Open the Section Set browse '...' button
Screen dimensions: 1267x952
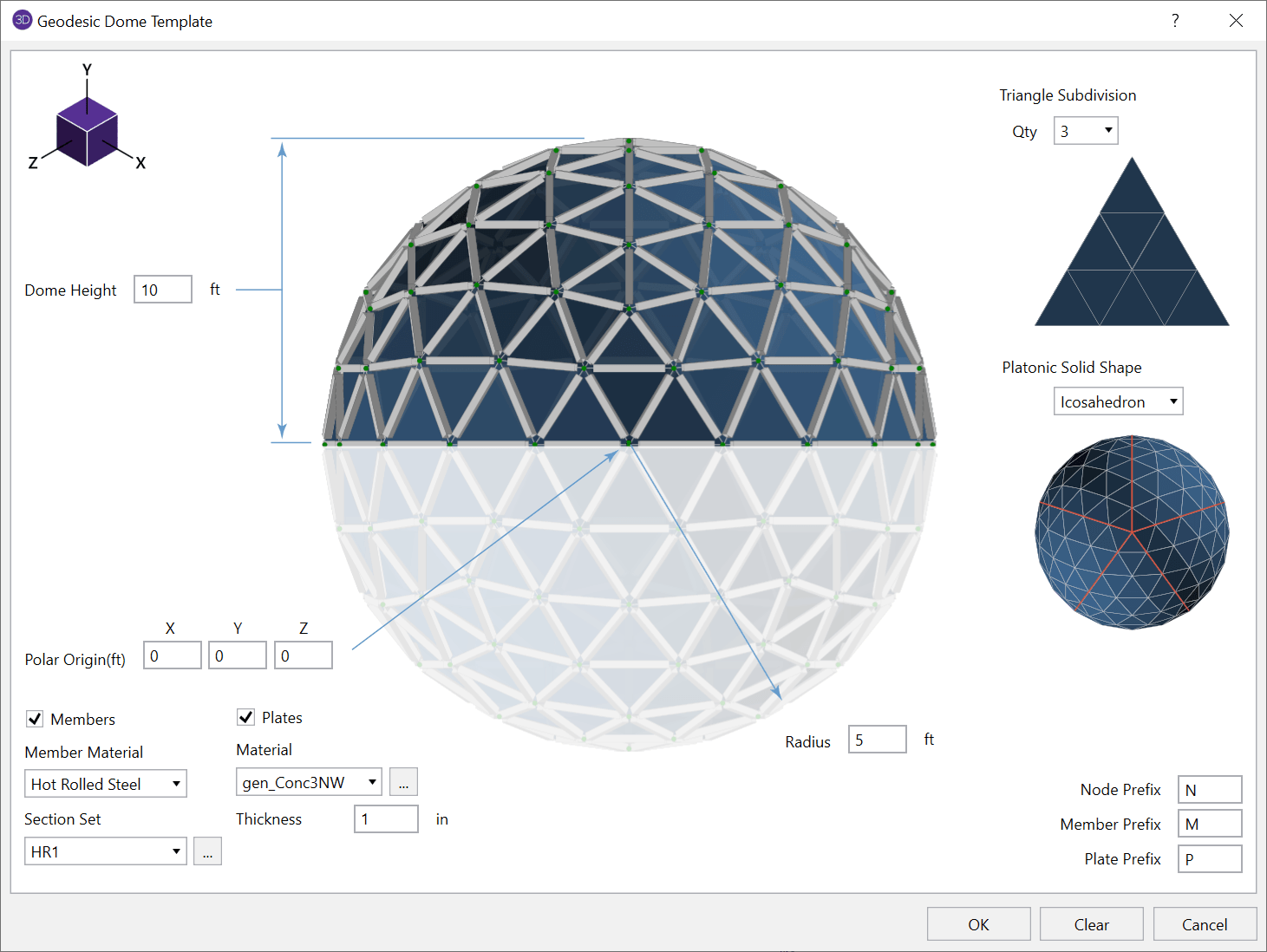(207, 851)
